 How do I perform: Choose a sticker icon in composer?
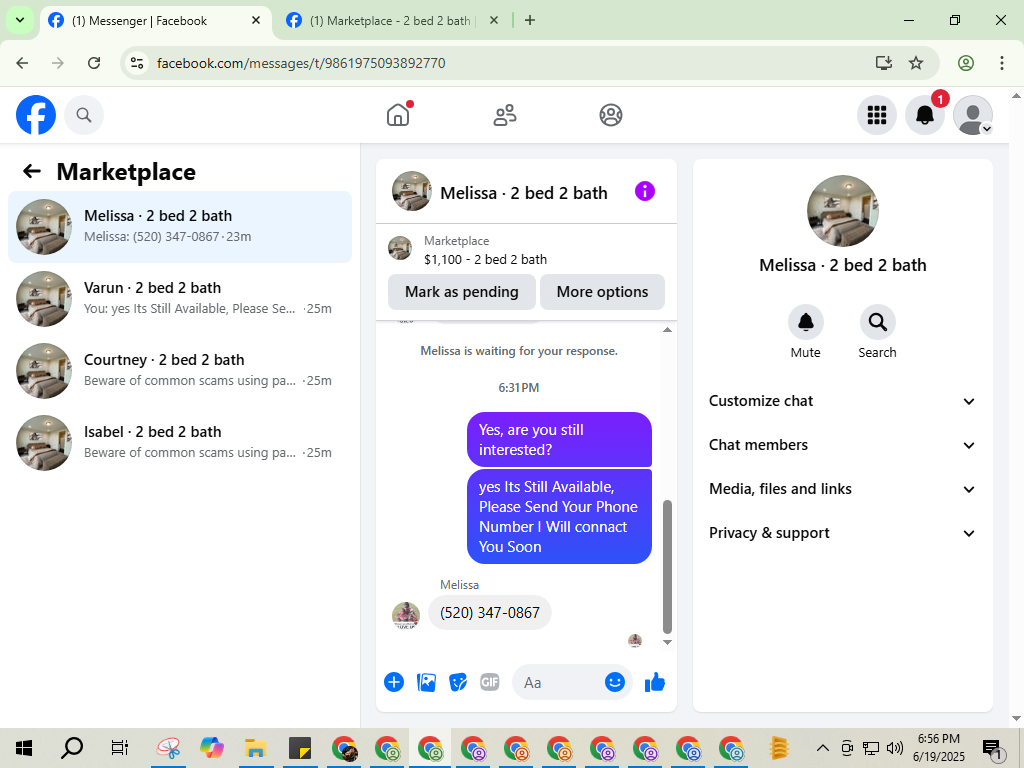[458, 682]
